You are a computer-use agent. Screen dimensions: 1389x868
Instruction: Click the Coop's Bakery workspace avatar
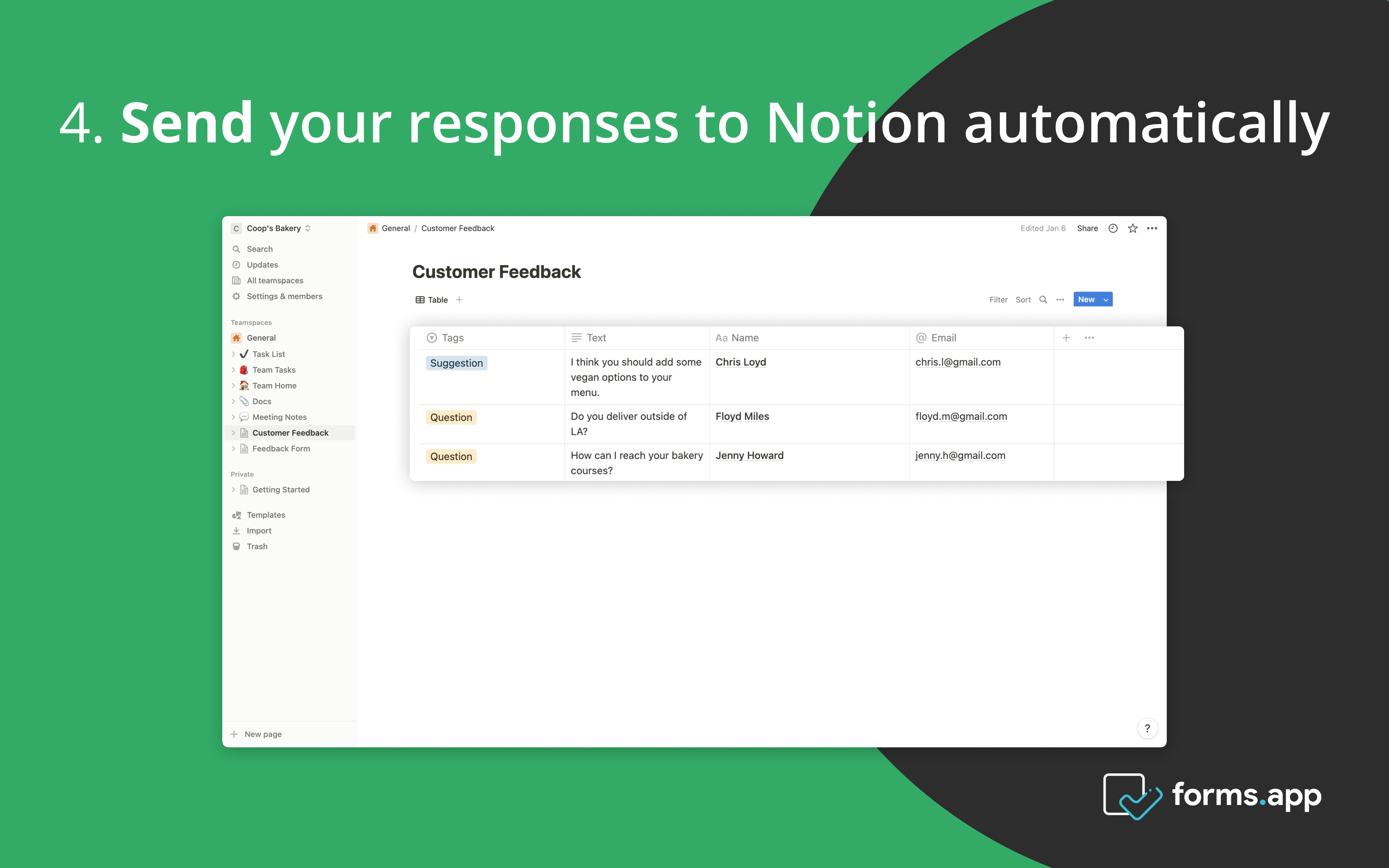point(236,229)
